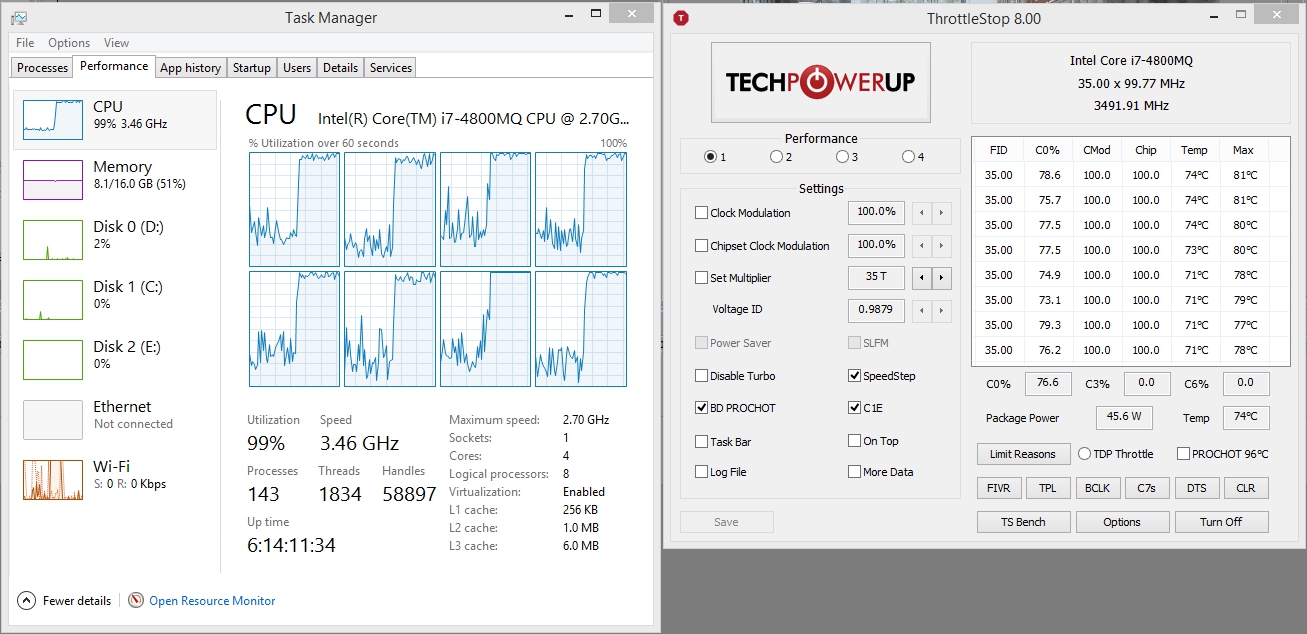
Task: Select Performance profile 2 radio button
Action: 776,156
